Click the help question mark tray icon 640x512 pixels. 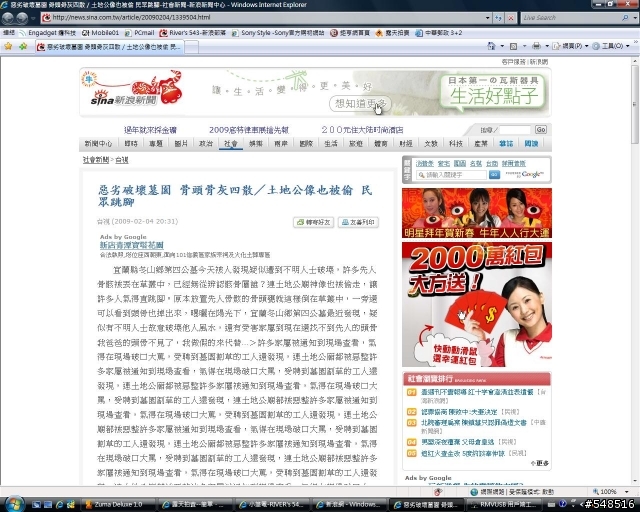[563, 505]
